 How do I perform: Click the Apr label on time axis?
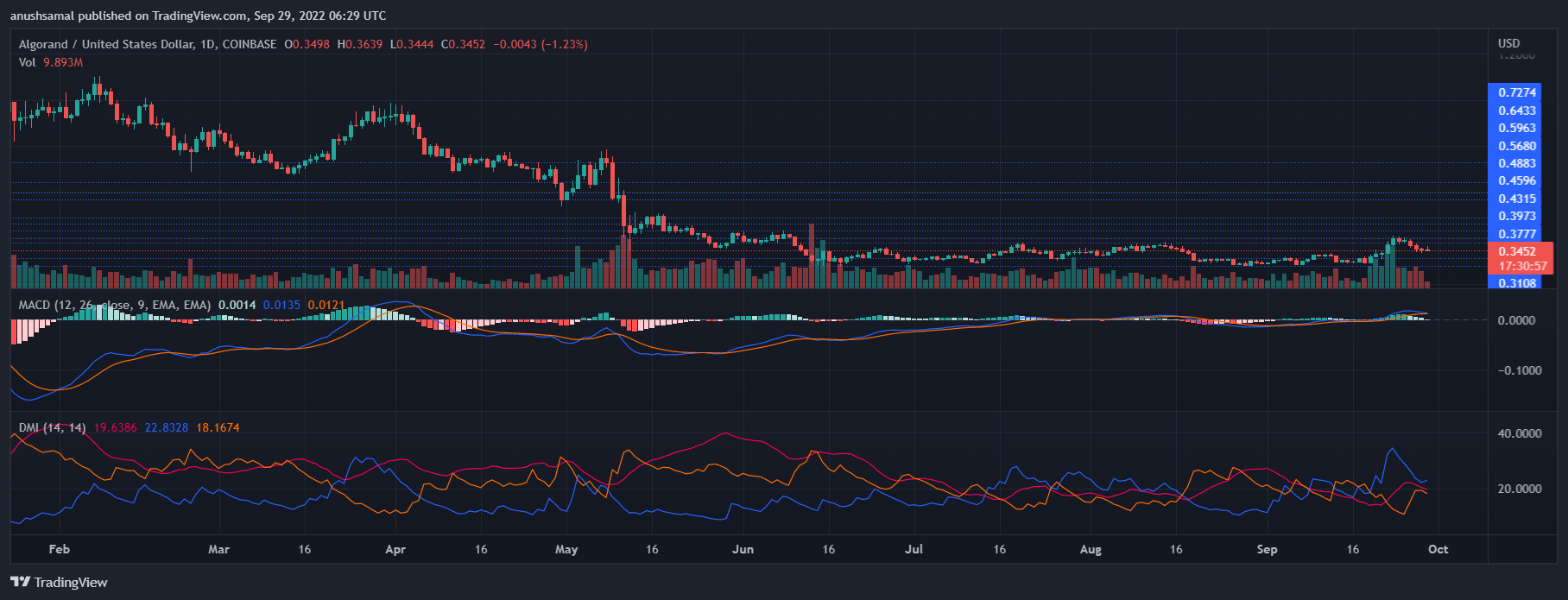click(x=395, y=549)
